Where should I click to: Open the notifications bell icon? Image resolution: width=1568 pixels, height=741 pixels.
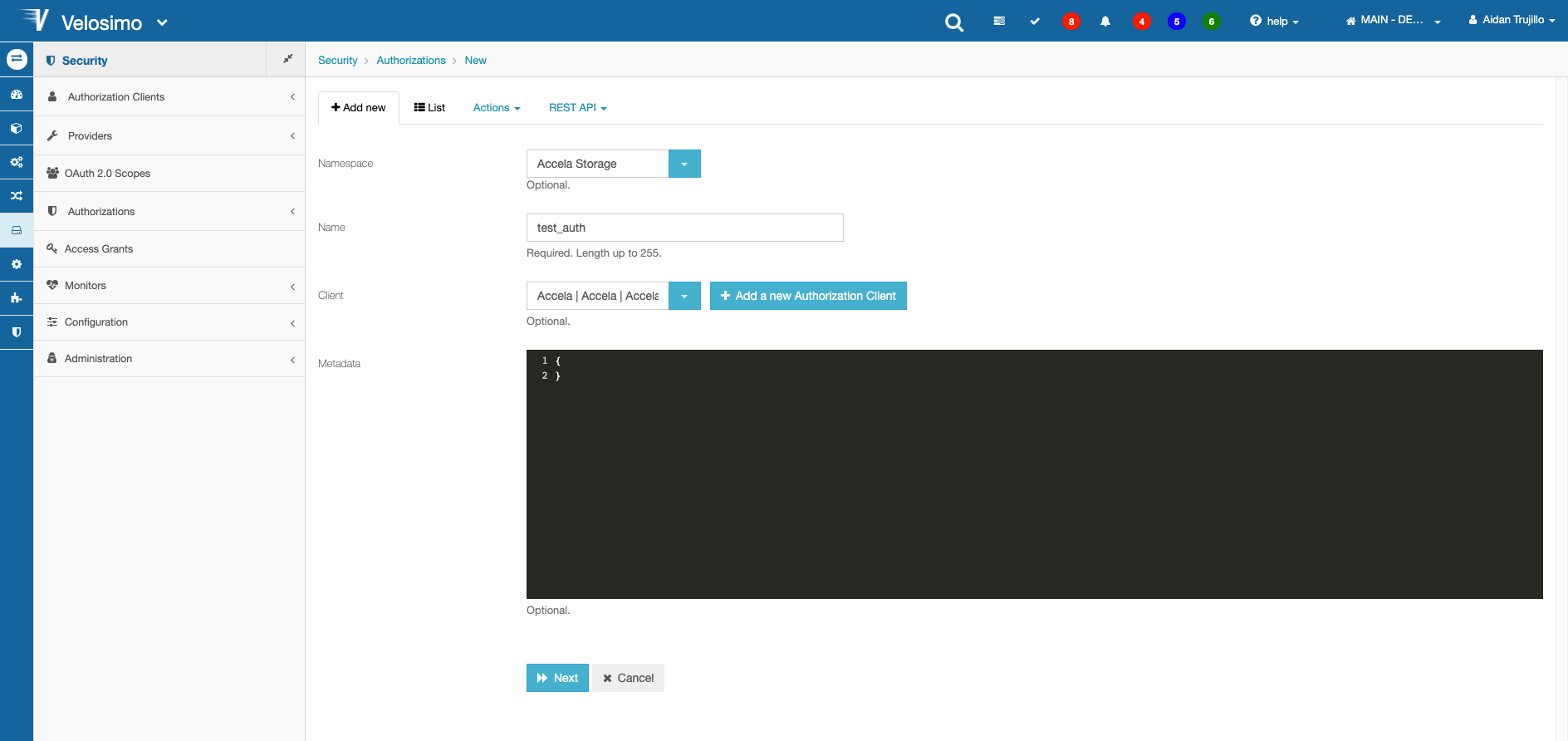[1105, 22]
